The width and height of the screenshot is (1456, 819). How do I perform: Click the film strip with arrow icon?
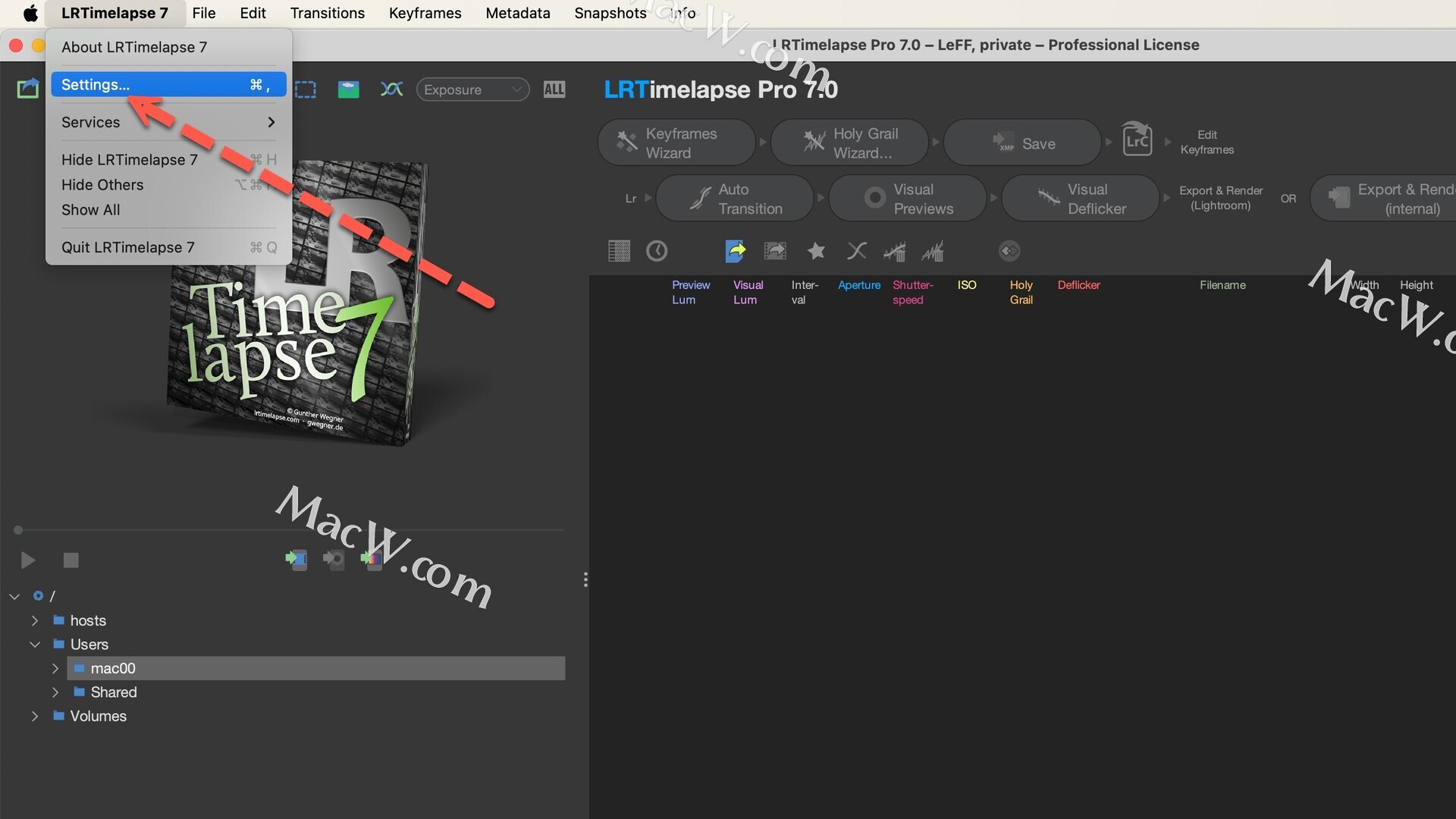pos(775,251)
